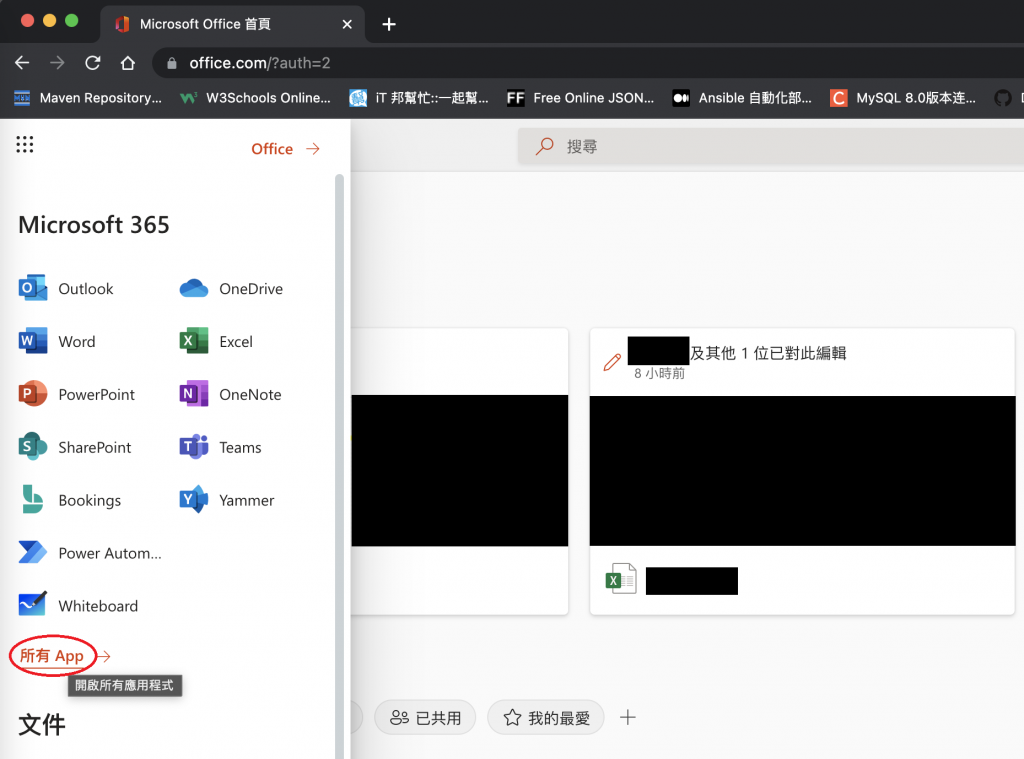
Task: Click the pencil edit icon on document card
Action: (612, 362)
